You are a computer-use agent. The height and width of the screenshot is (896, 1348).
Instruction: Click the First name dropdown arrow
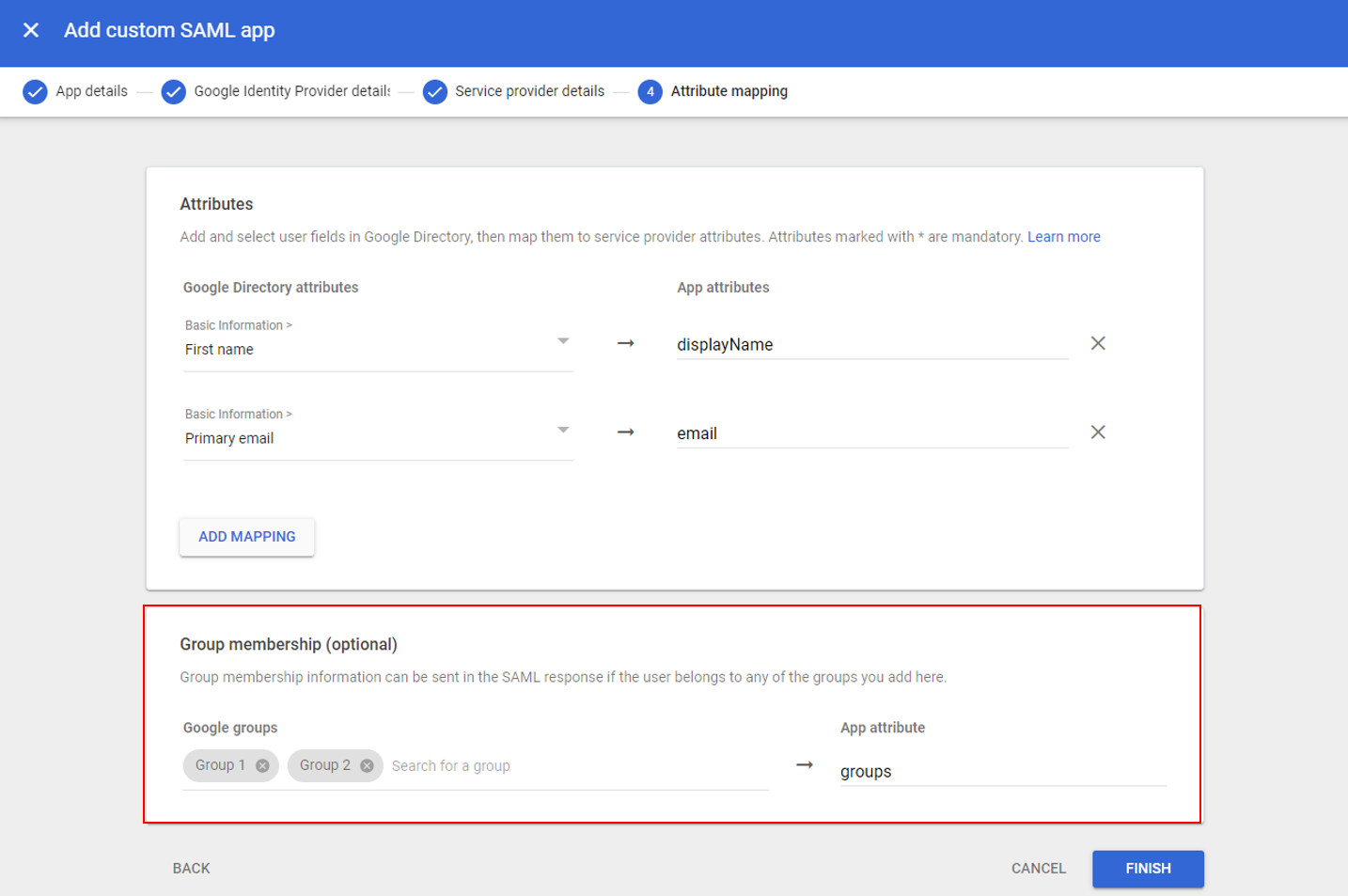point(563,341)
